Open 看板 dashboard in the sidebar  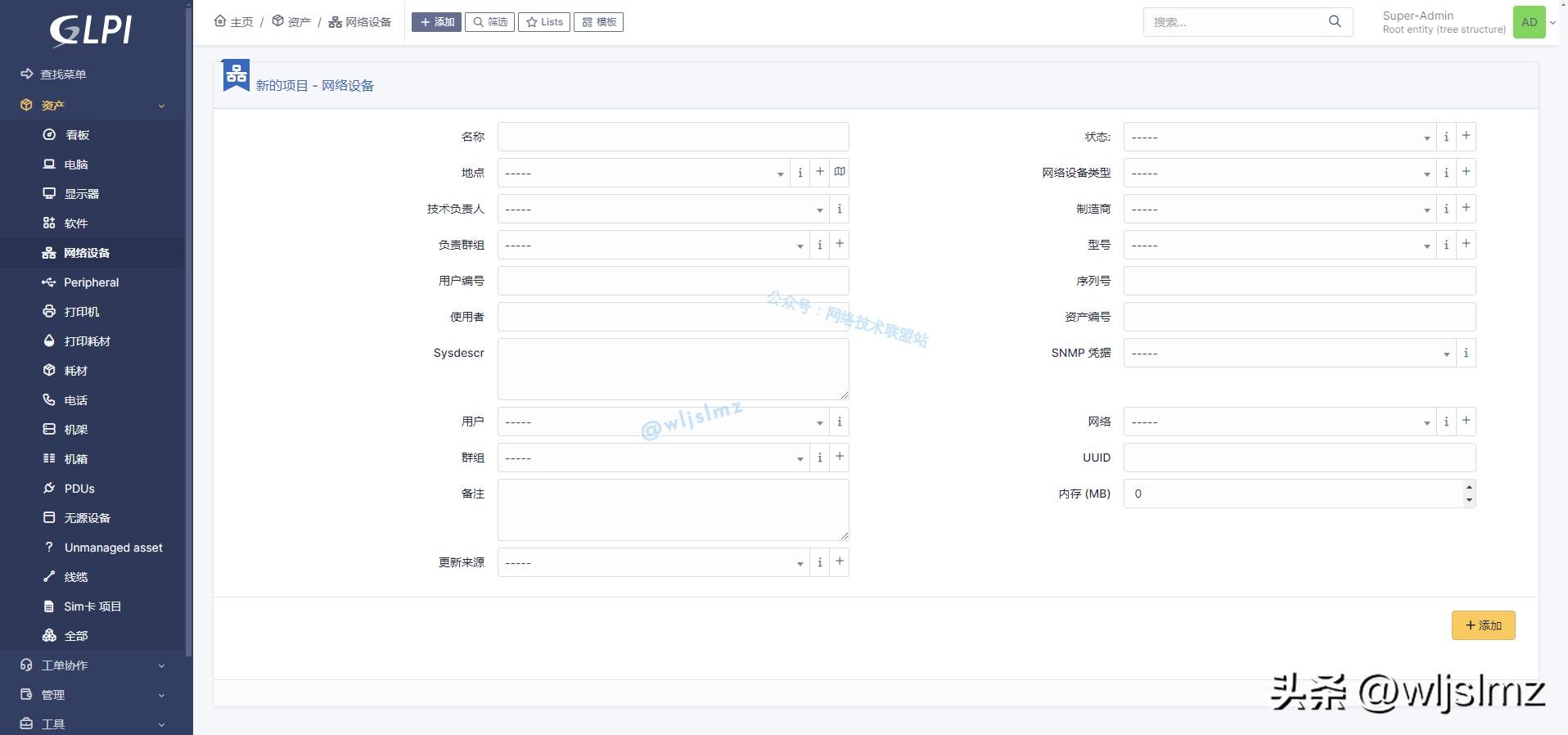[x=77, y=135]
